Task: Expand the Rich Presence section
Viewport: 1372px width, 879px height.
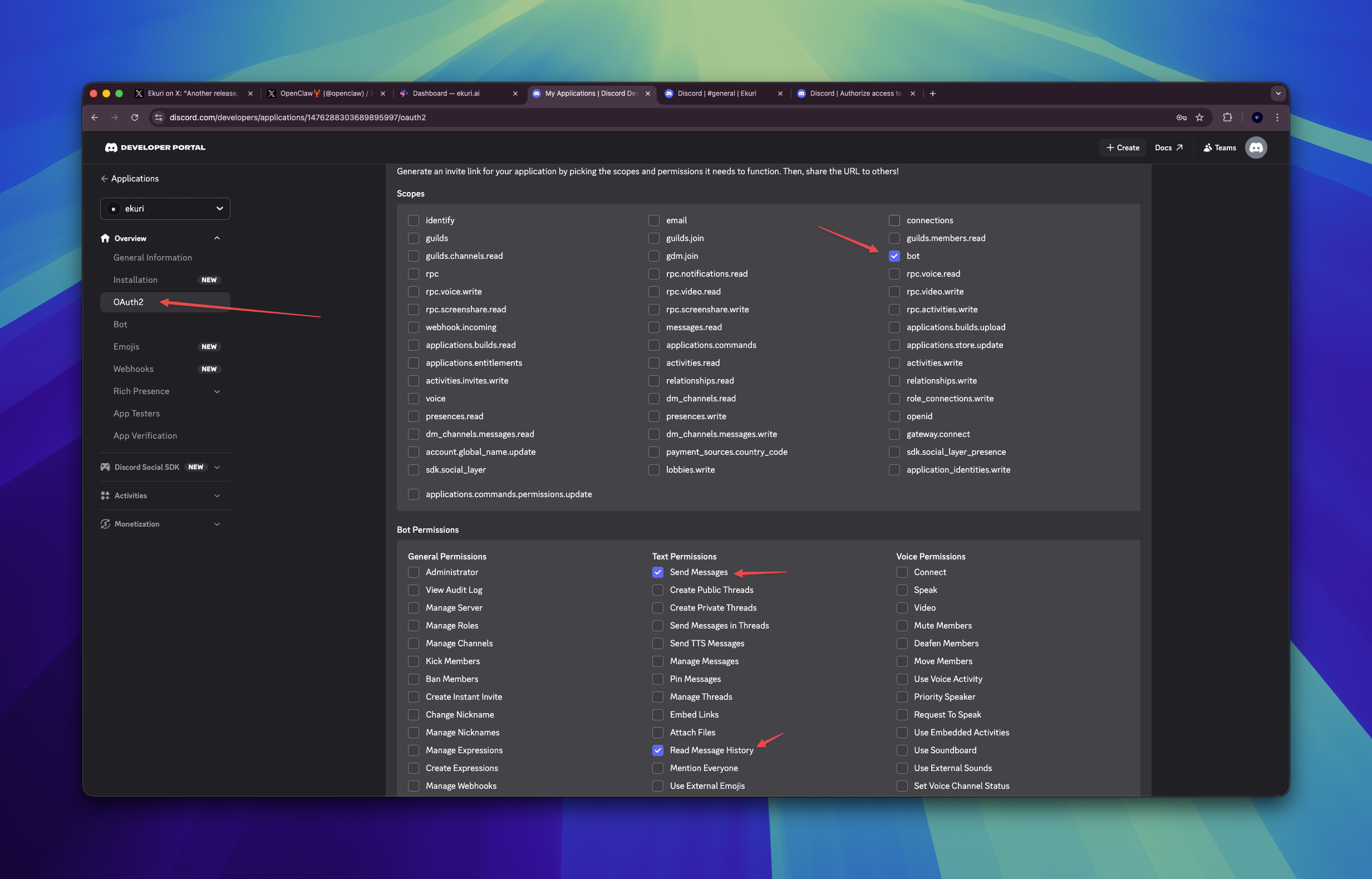Action: click(217, 391)
